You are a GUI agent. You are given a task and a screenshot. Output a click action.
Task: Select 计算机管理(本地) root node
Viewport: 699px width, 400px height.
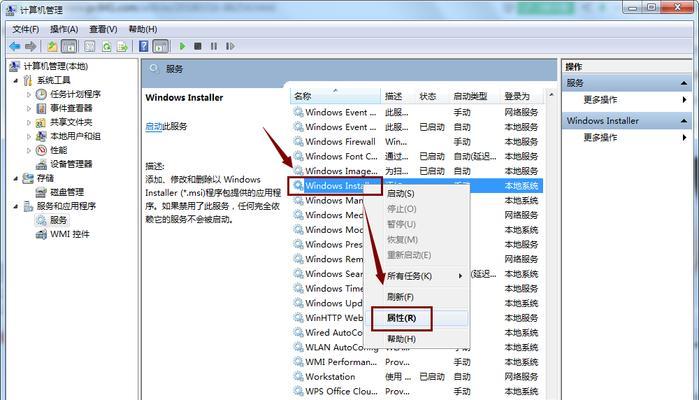point(55,66)
